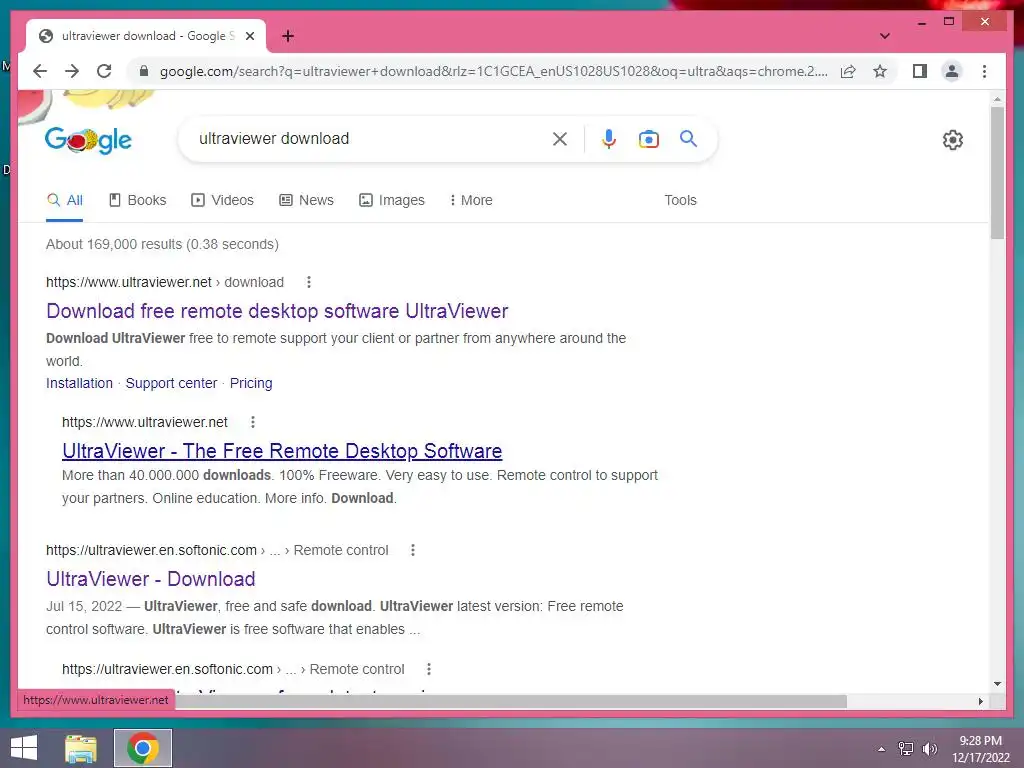Open UltraViewer - The Free Remote Desktop Software
Viewport: 1024px width, 768px height.
click(282, 451)
